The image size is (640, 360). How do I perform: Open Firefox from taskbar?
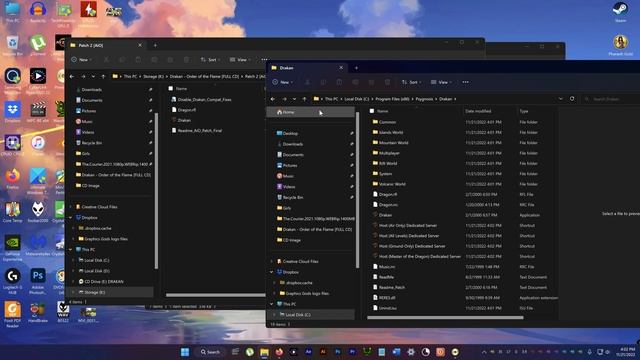pyautogui.click(x=279, y=352)
